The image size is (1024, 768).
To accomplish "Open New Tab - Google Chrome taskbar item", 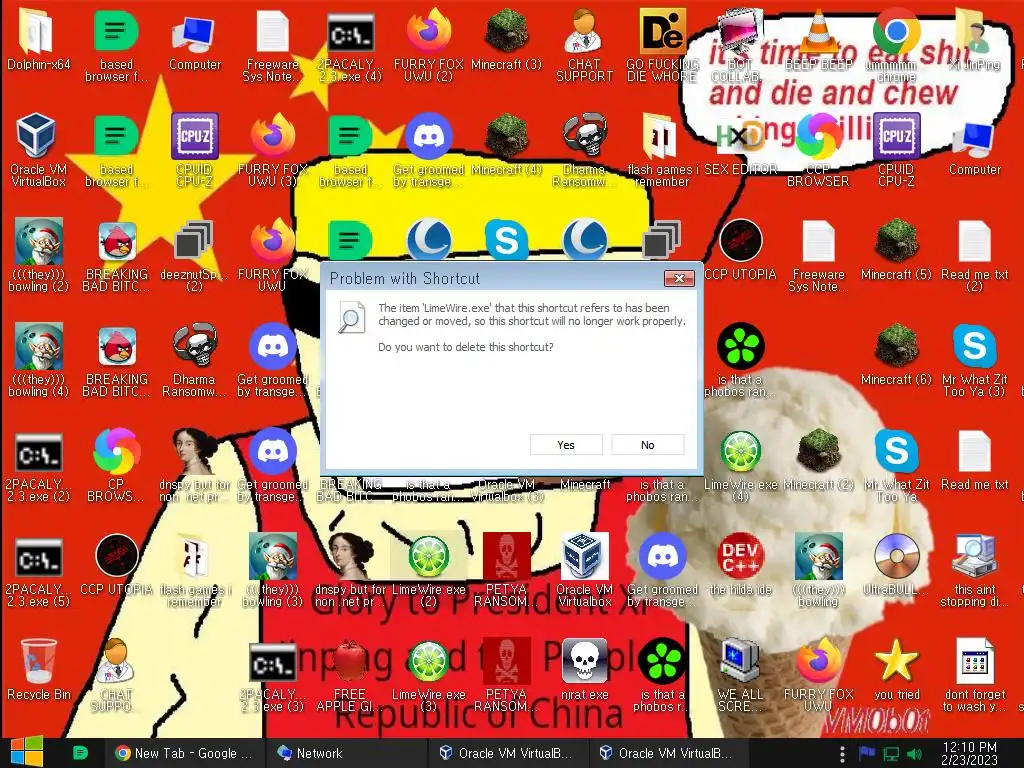I will point(184,753).
